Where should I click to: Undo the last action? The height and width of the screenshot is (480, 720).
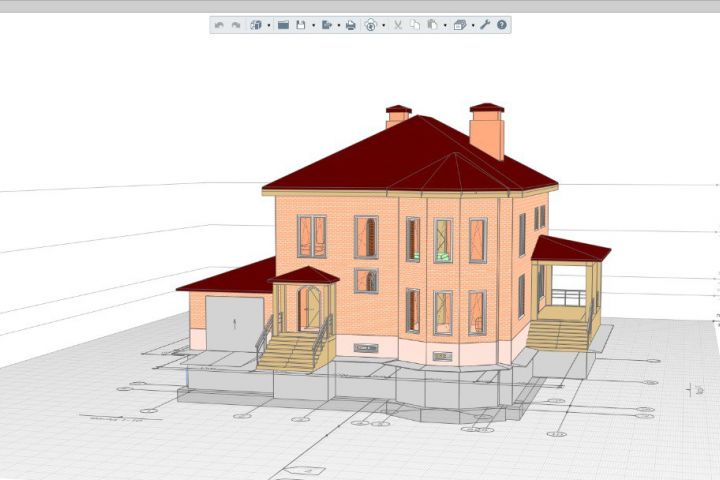(x=219, y=25)
